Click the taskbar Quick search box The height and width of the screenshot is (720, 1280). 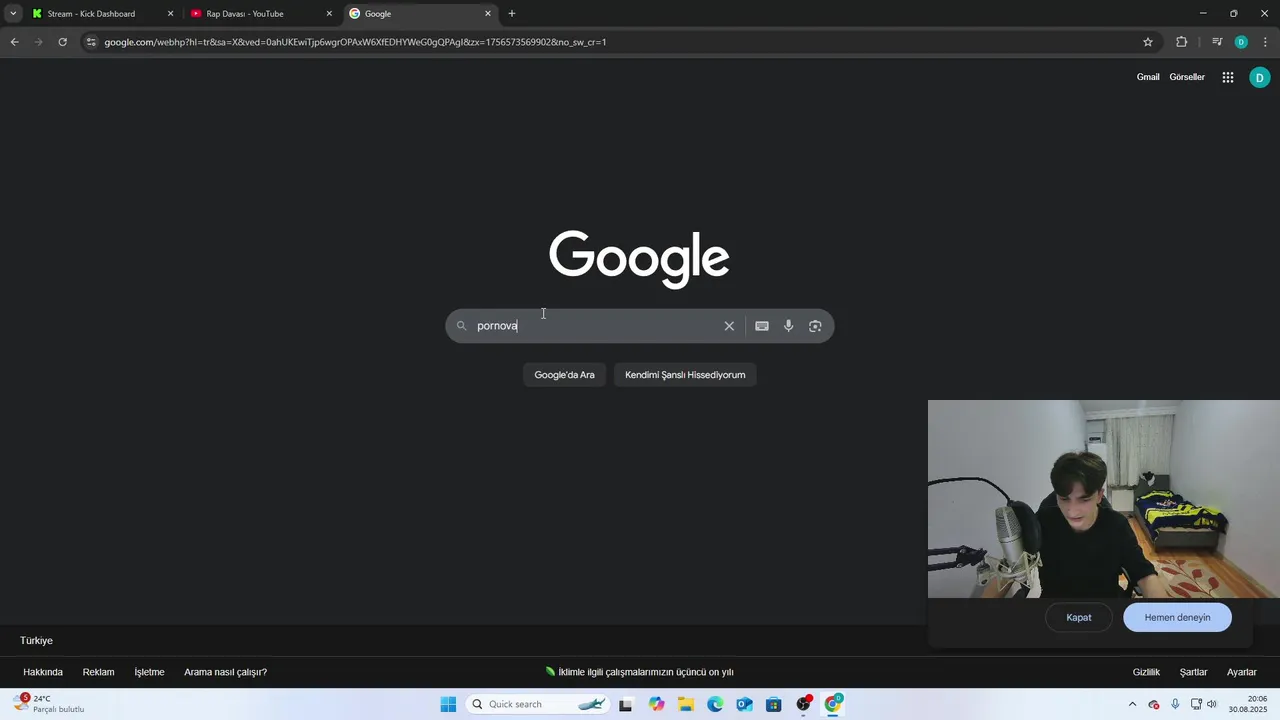pyautogui.click(x=538, y=704)
